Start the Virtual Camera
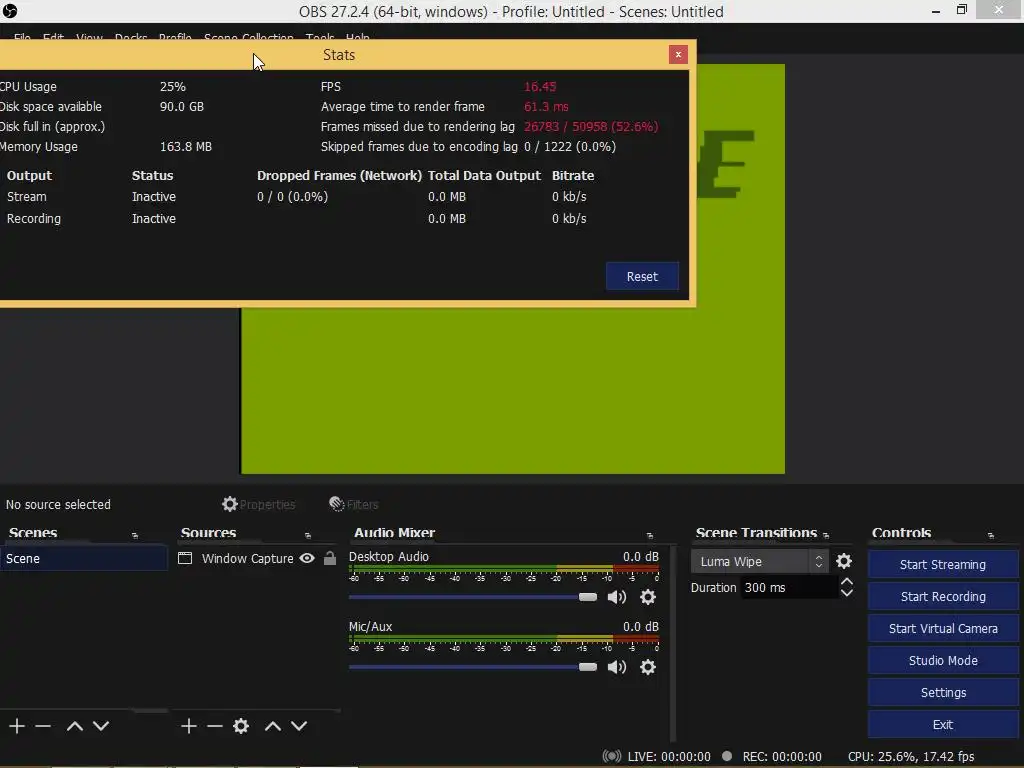 tap(942, 628)
